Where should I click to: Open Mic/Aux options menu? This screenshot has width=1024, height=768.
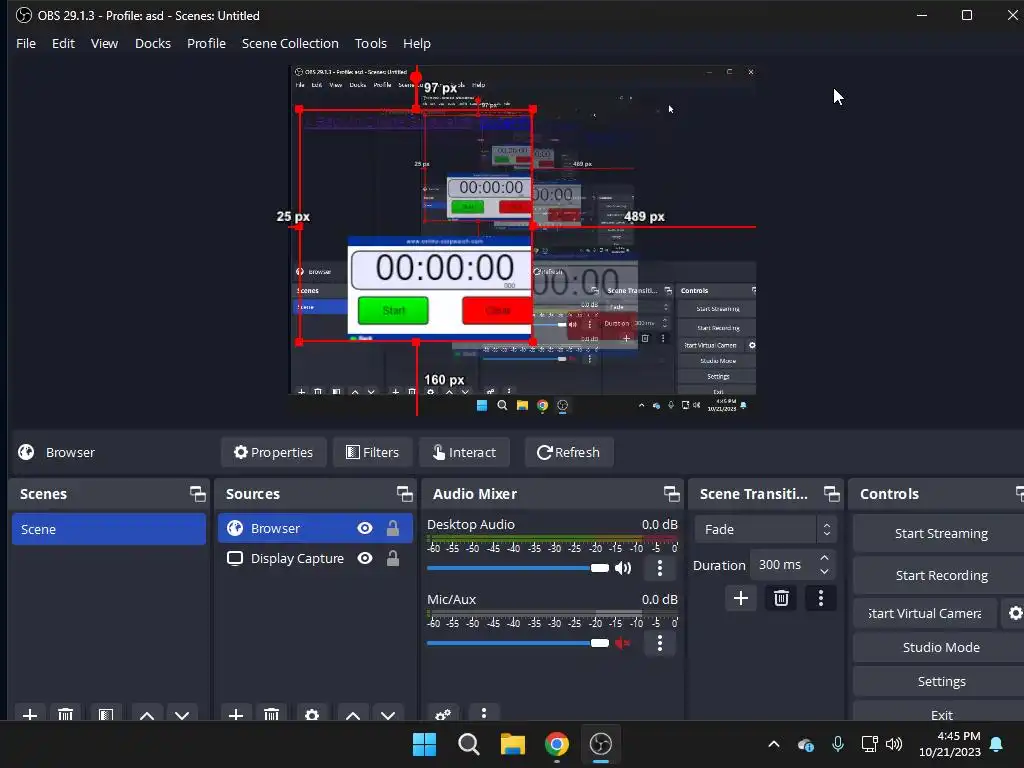[x=660, y=643]
